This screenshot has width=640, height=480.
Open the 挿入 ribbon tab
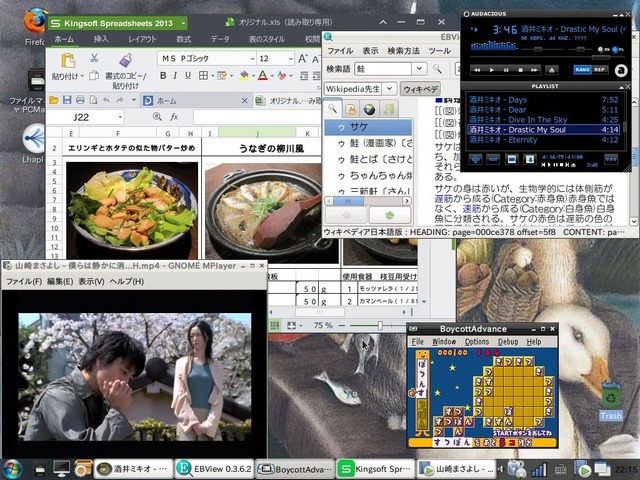click(101, 39)
